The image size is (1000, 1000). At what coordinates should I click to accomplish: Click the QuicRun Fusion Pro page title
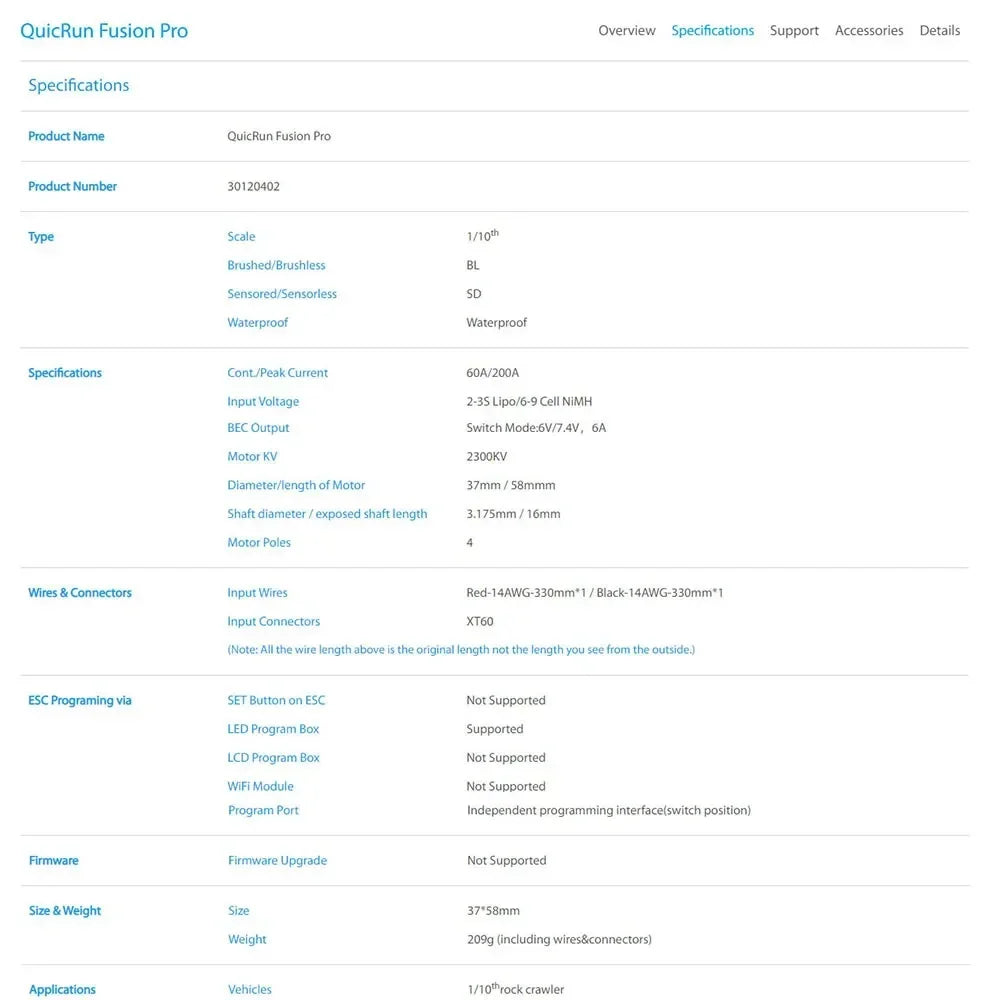pos(104,31)
